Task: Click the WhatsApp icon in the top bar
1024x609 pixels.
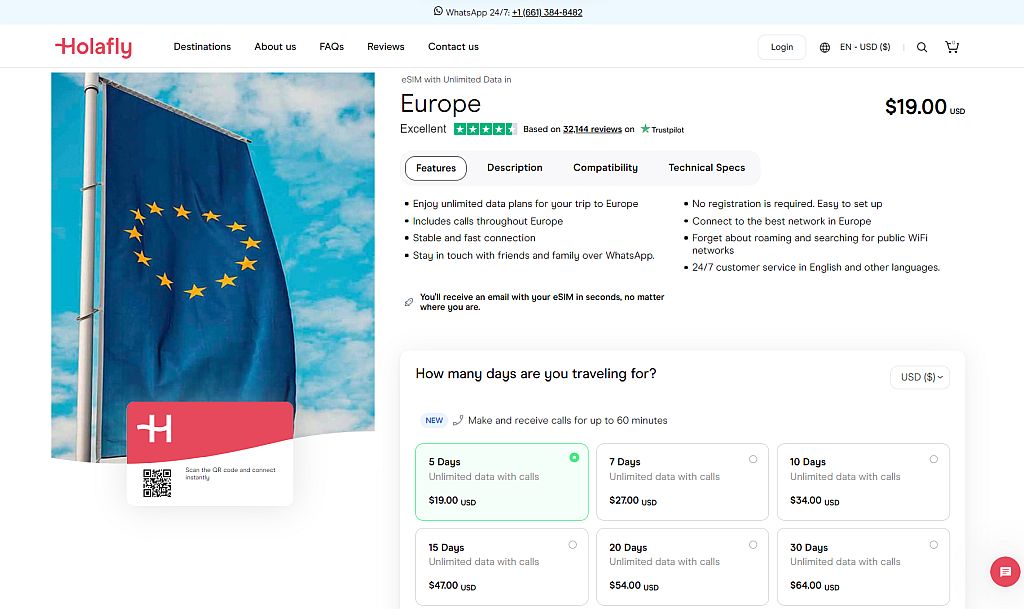Action: (438, 11)
